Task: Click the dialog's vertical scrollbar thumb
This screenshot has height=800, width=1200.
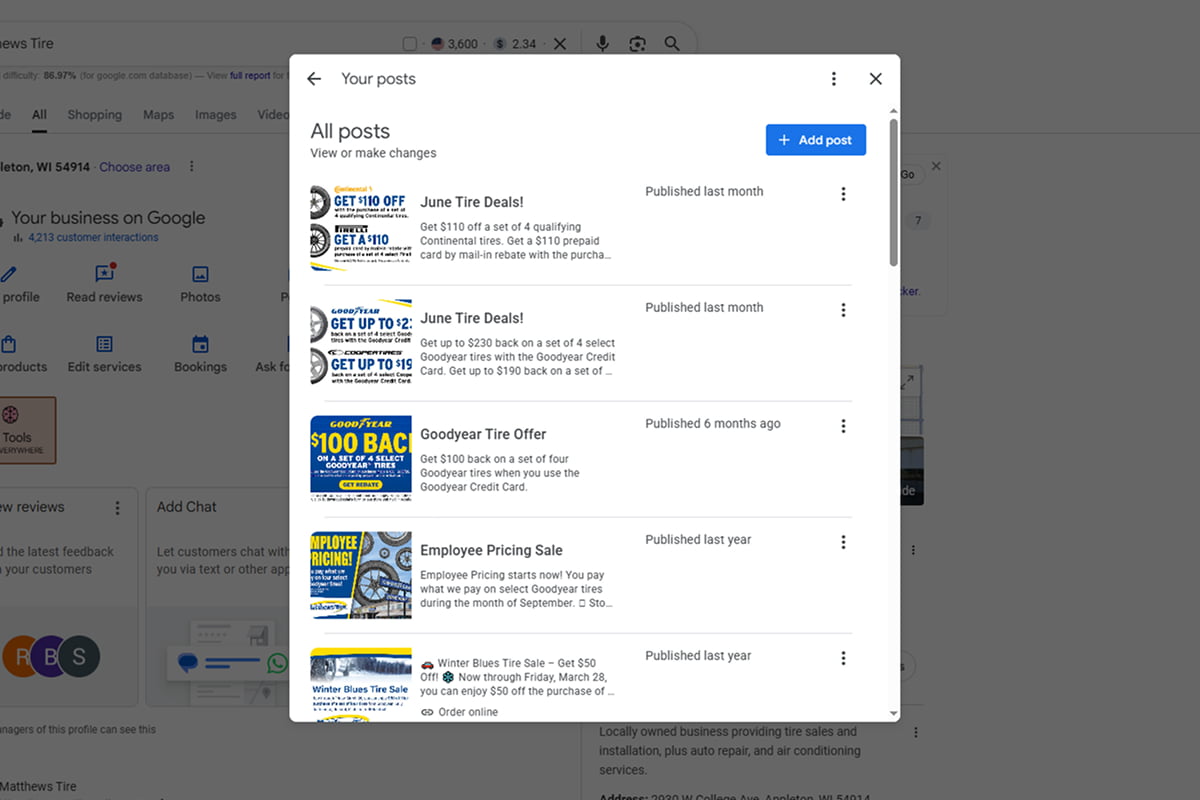Action: (893, 192)
